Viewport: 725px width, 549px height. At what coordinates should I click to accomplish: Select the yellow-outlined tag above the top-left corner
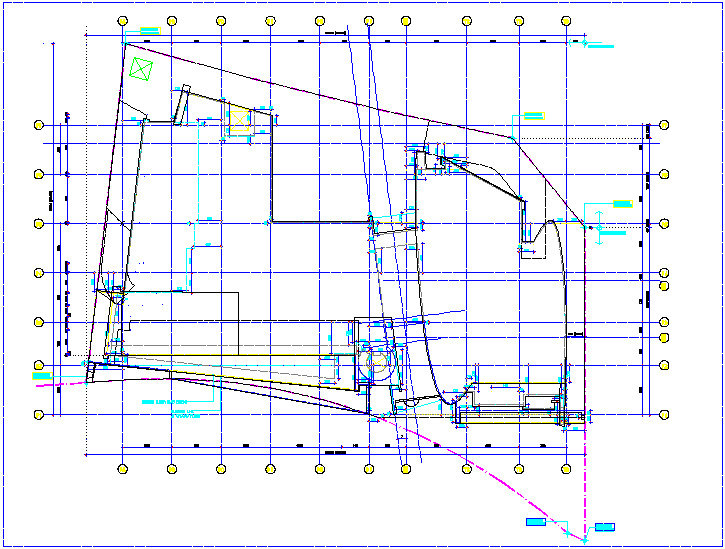point(150,31)
